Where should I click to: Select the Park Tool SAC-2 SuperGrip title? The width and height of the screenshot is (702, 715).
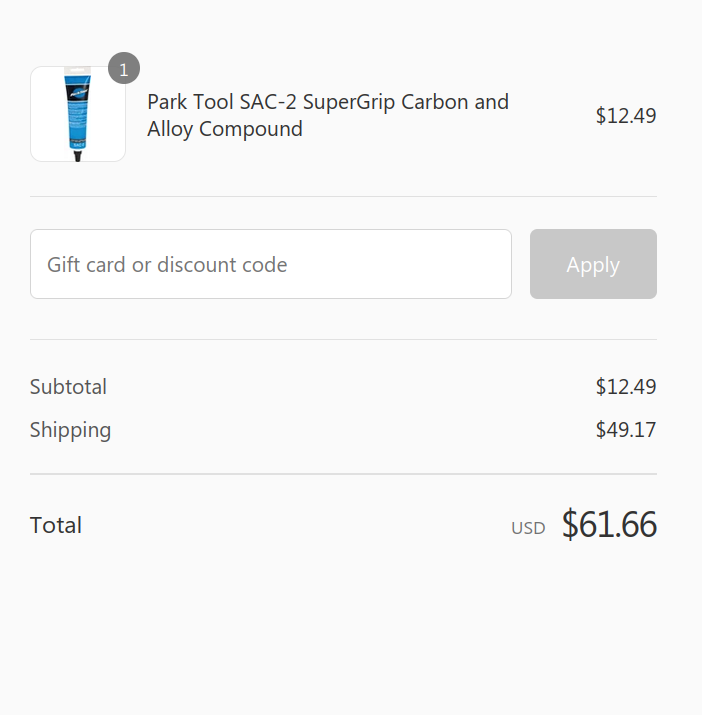point(327,102)
